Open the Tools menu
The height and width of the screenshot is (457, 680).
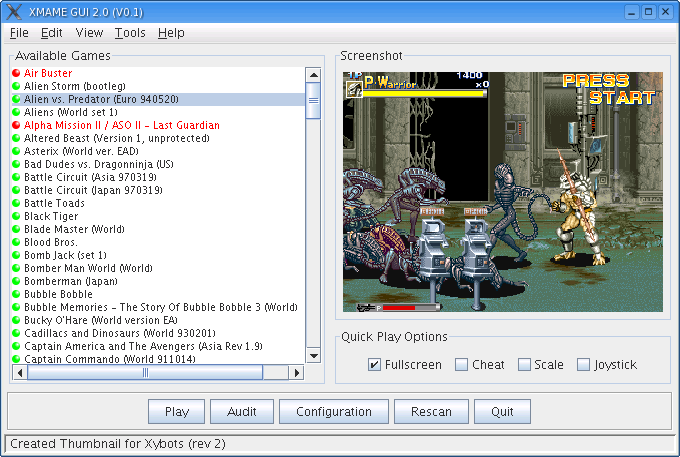(x=130, y=33)
